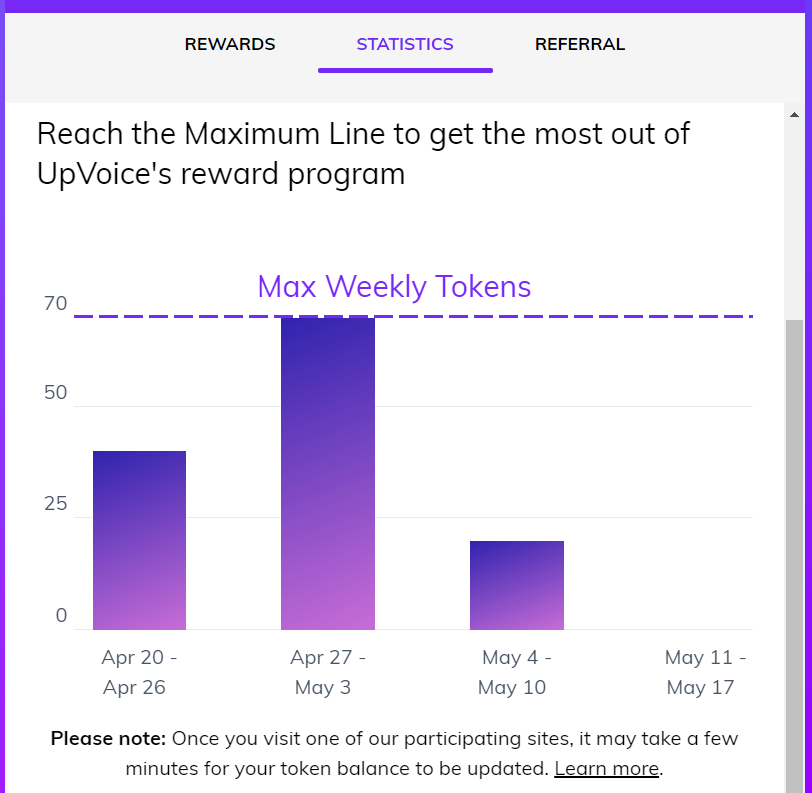
Task: Switch to the REFERRAL tab
Action: pyautogui.click(x=580, y=44)
